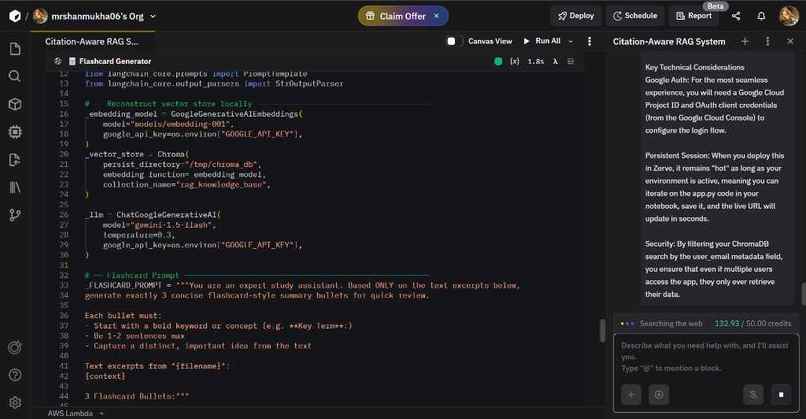Click the chat prompt input field
This screenshot has width=806, height=419.
pos(704,357)
